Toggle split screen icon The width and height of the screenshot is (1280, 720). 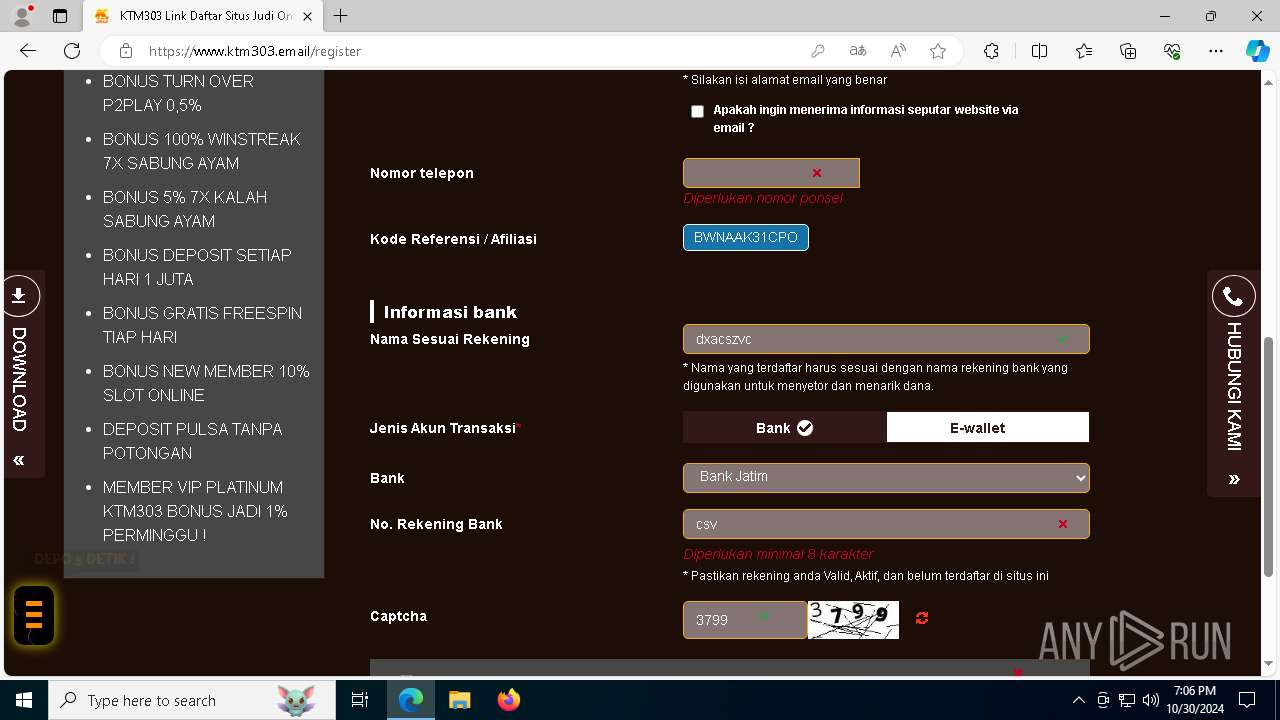click(x=1039, y=51)
